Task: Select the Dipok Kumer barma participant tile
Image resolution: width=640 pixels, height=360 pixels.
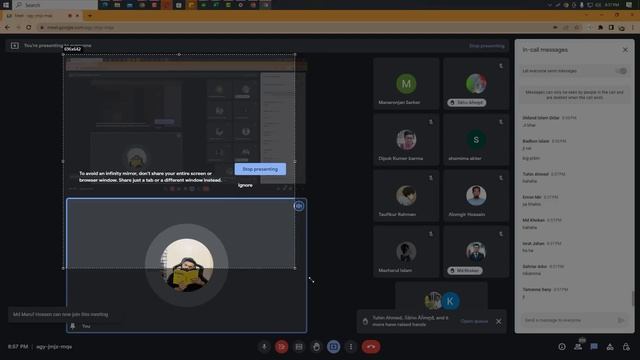Action: (x=406, y=140)
